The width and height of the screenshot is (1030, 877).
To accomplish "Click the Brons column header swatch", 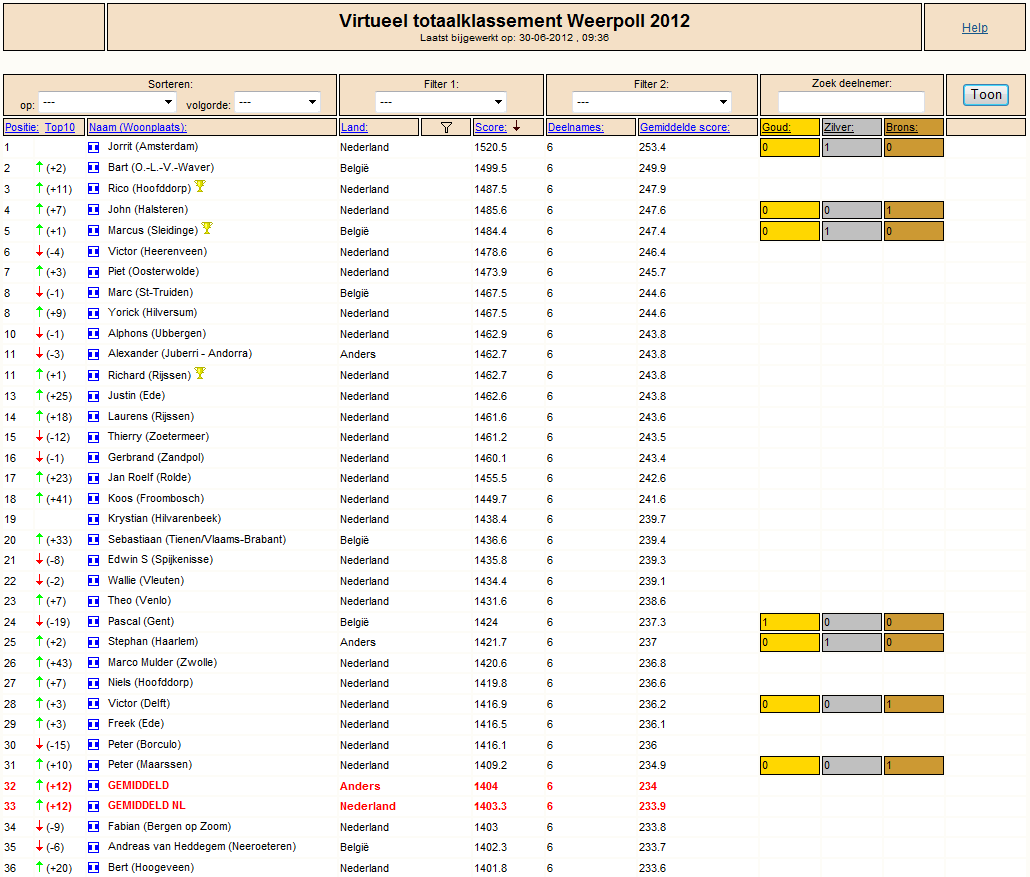I will tap(914, 127).
